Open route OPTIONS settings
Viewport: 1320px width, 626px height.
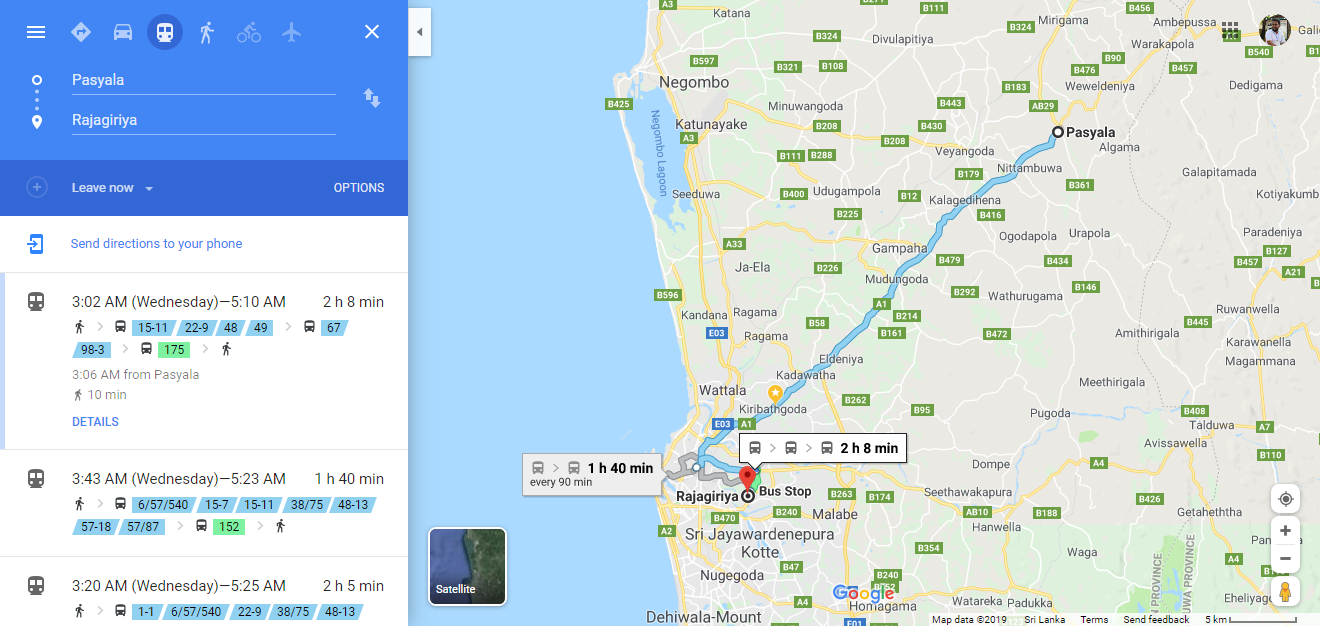359,188
